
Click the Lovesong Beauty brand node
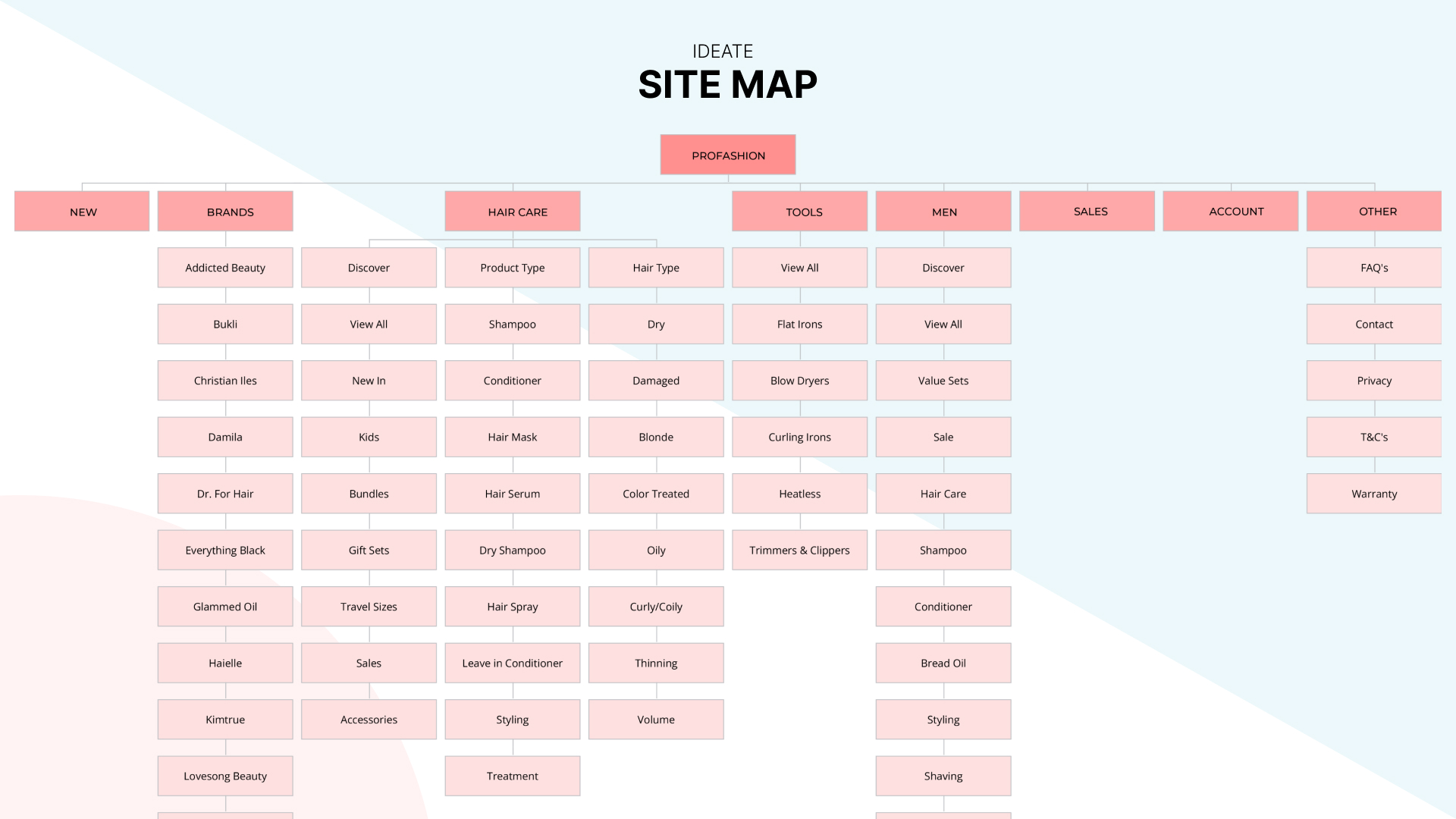(x=225, y=776)
